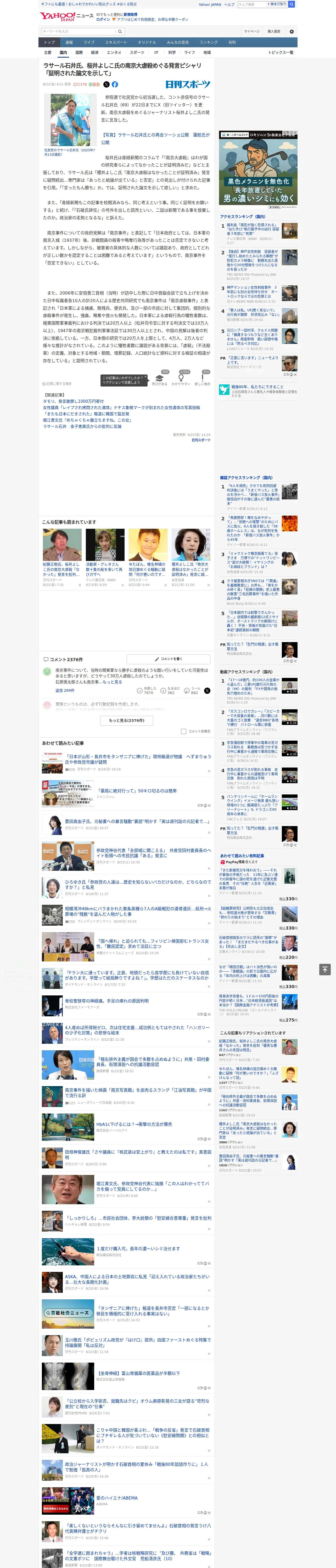The image size is (336, 1568).
Task: Open 【写真】ラサール石井氏との再会ツーショット link
Action: pos(155,138)
